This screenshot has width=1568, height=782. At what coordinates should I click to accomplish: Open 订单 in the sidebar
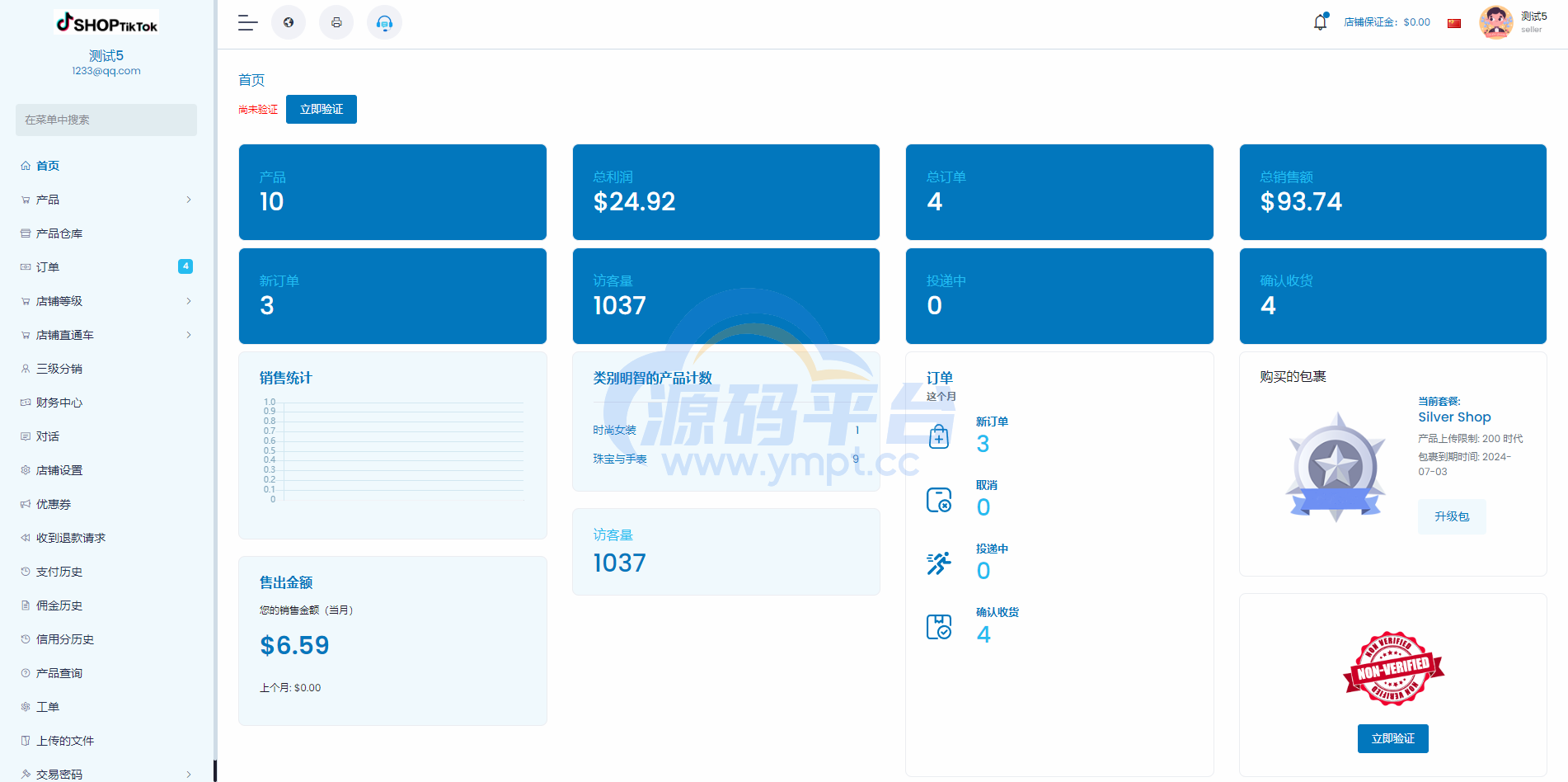click(x=48, y=267)
